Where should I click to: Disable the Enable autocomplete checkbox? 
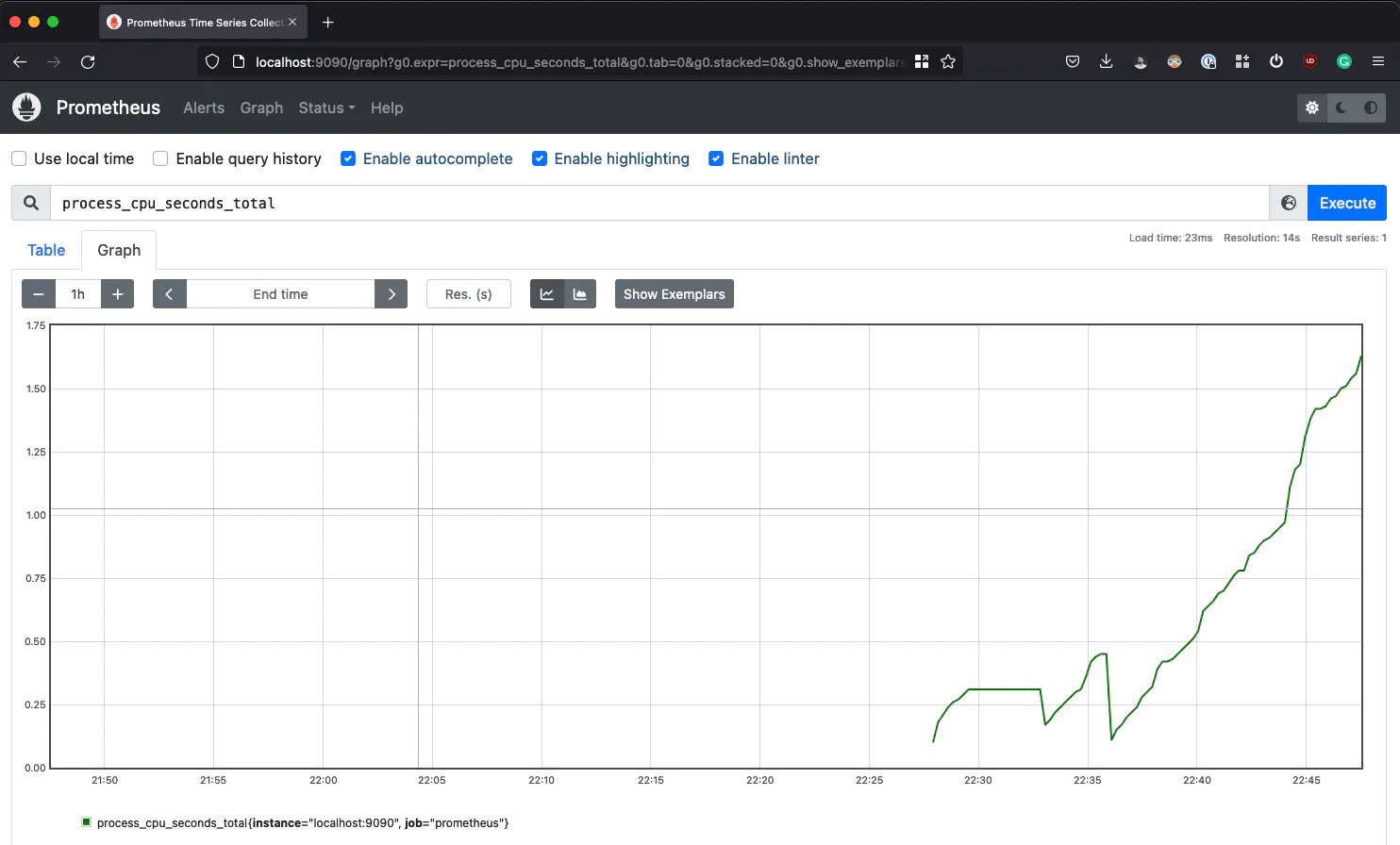(348, 158)
